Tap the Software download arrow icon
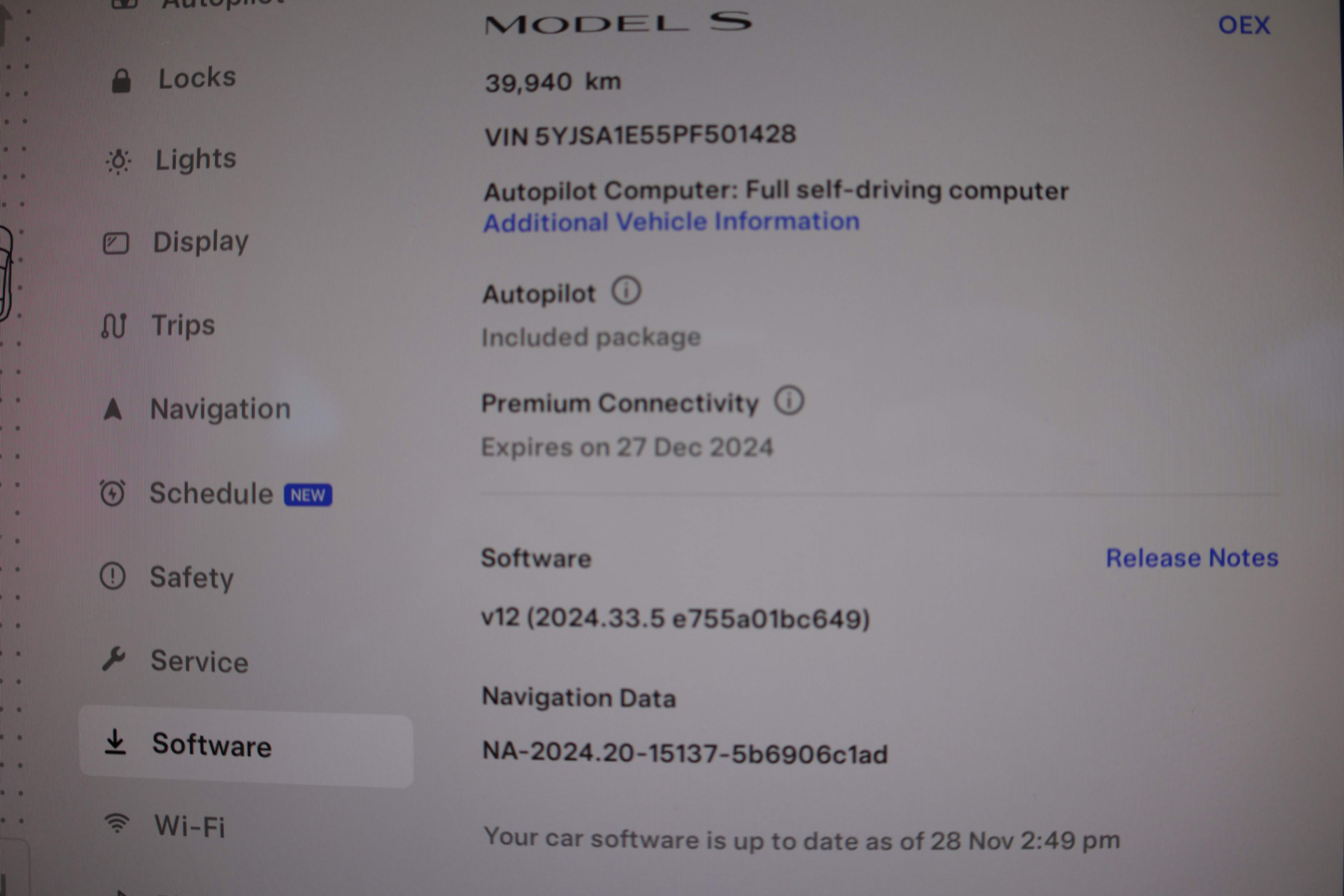This screenshot has width=1344, height=896. tap(115, 742)
